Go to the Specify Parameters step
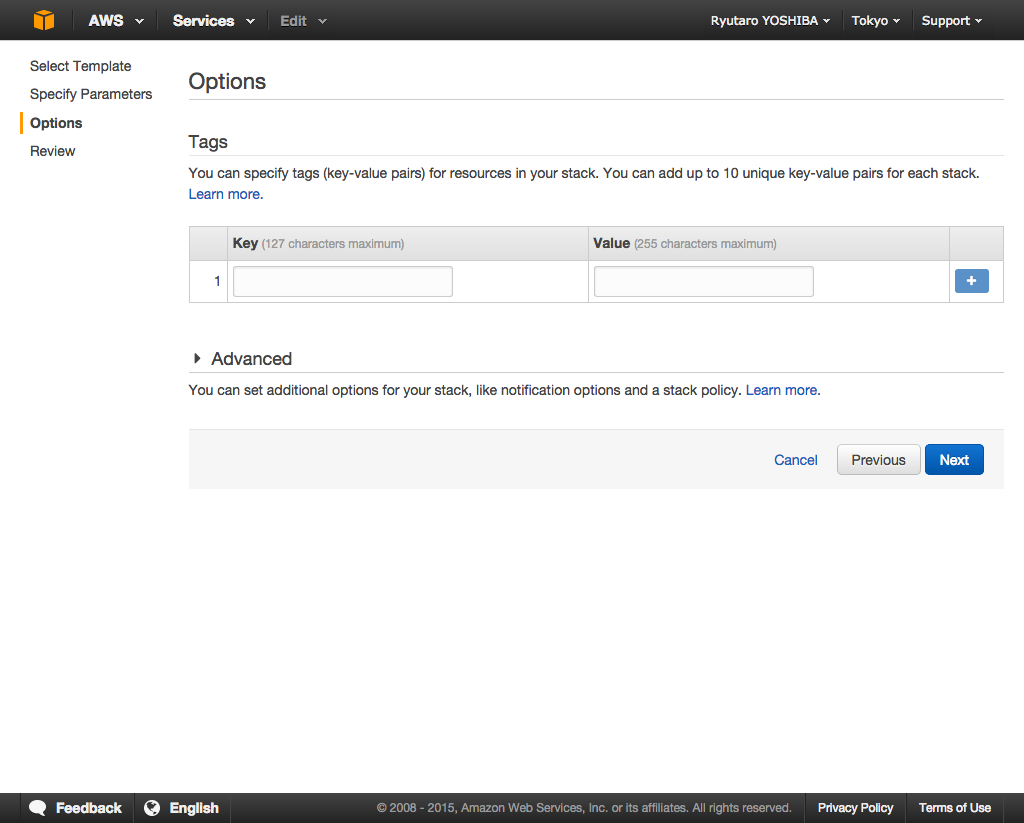1024x823 pixels. click(x=91, y=94)
